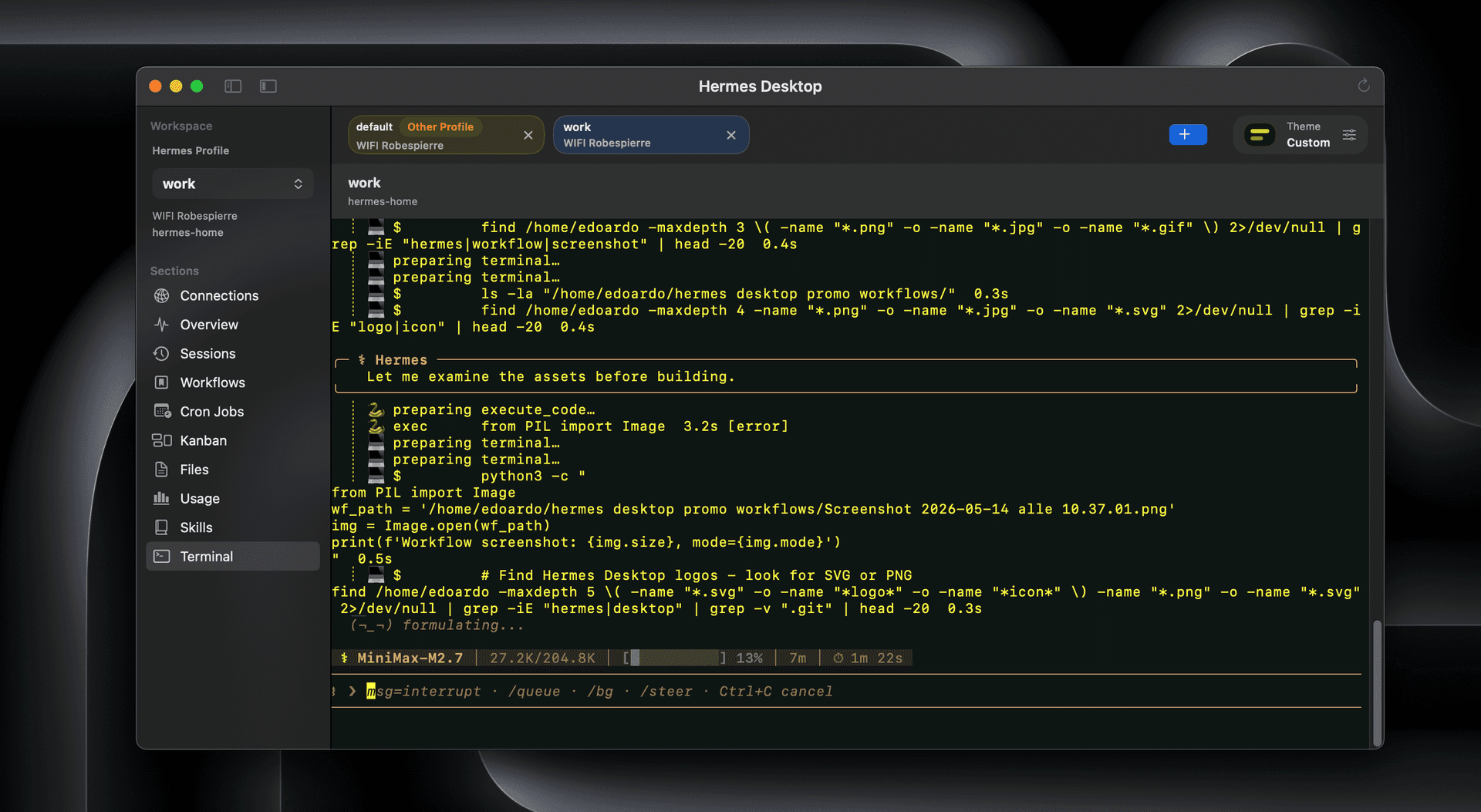Click the python icon beside exec line
The image size is (1481, 812).
376,426
